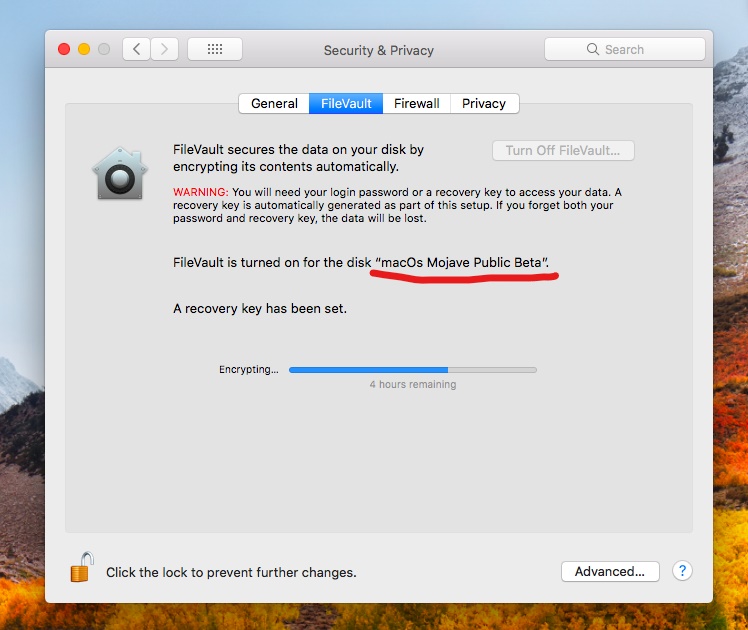Image resolution: width=748 pixels, height=630 pixels.
Task: Open the Firewall tab
Action: pos(416,103)
